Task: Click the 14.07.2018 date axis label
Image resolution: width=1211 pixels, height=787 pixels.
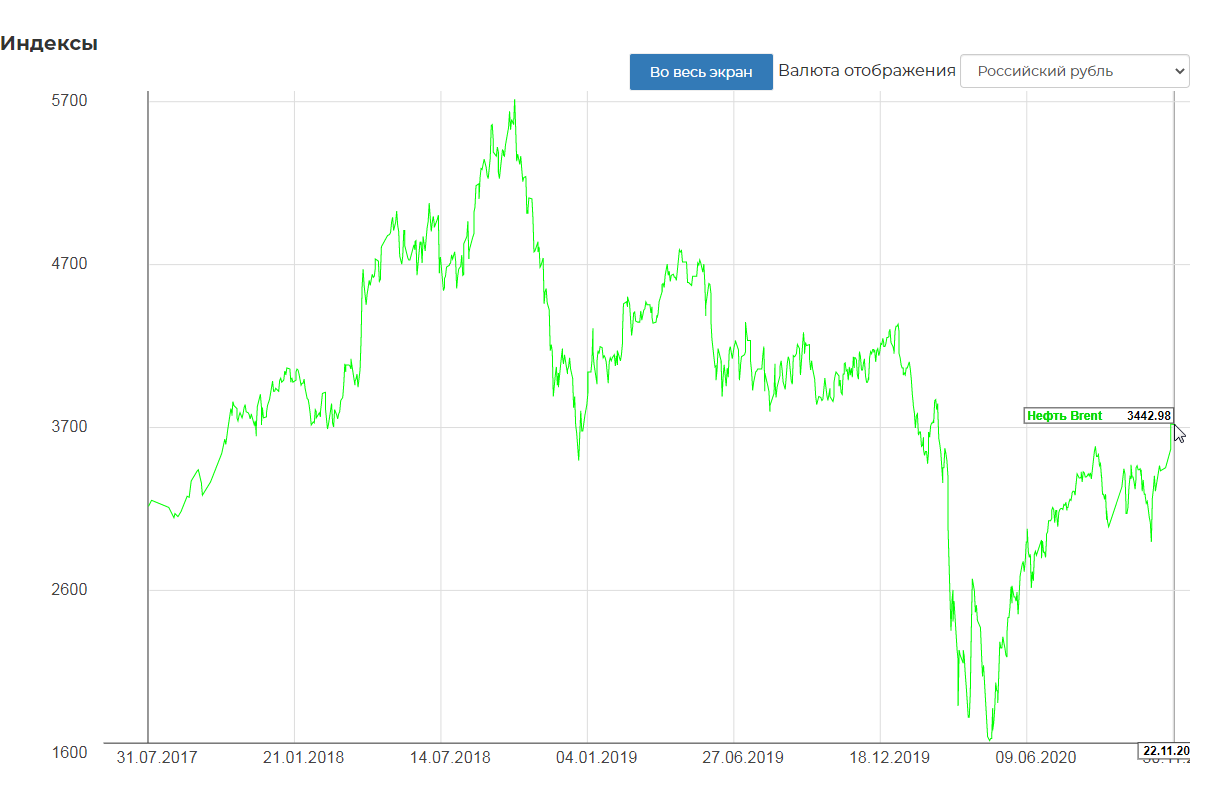Action: [450, 758]
